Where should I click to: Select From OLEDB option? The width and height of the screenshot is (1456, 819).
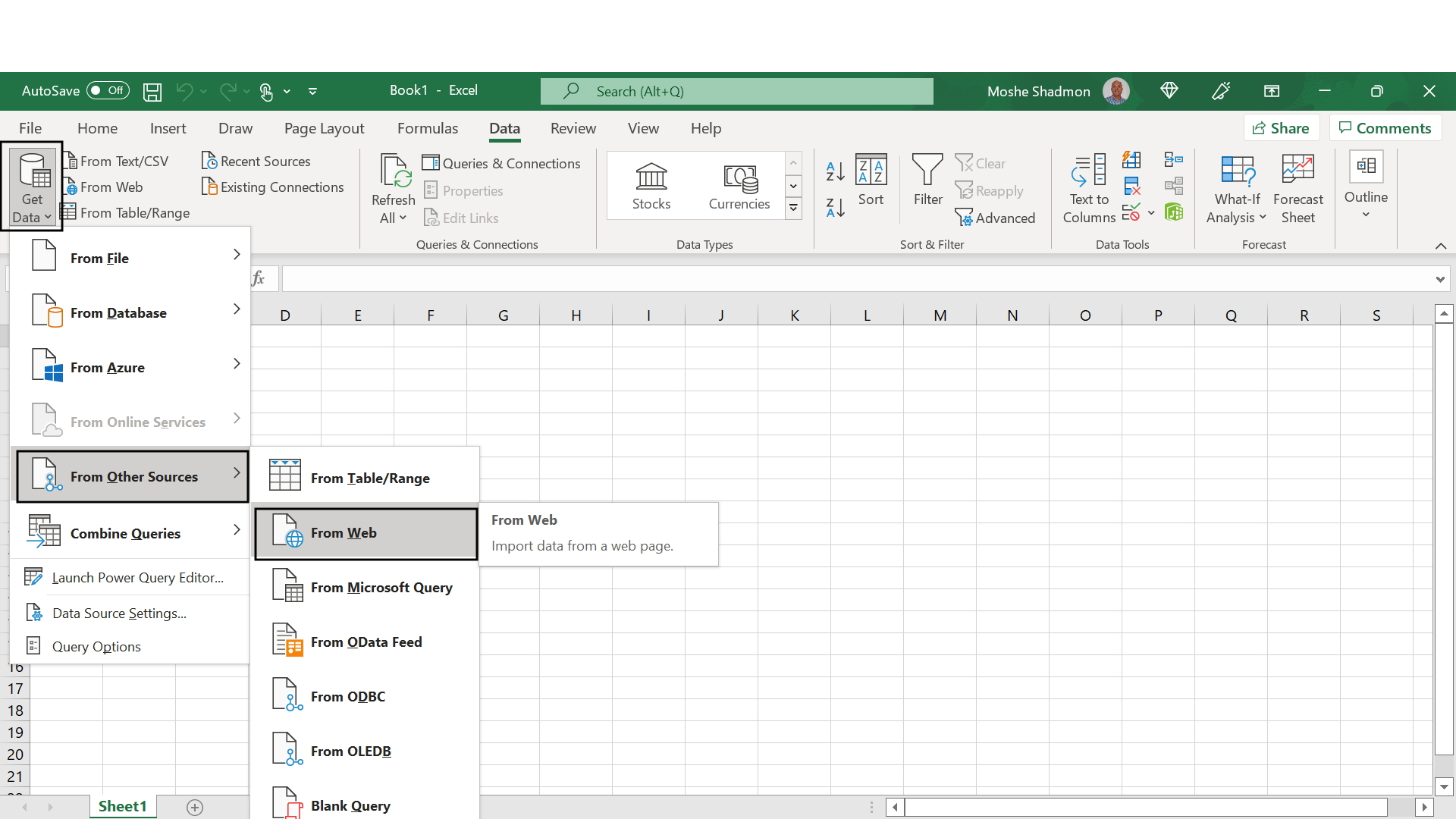pos(366,752)
